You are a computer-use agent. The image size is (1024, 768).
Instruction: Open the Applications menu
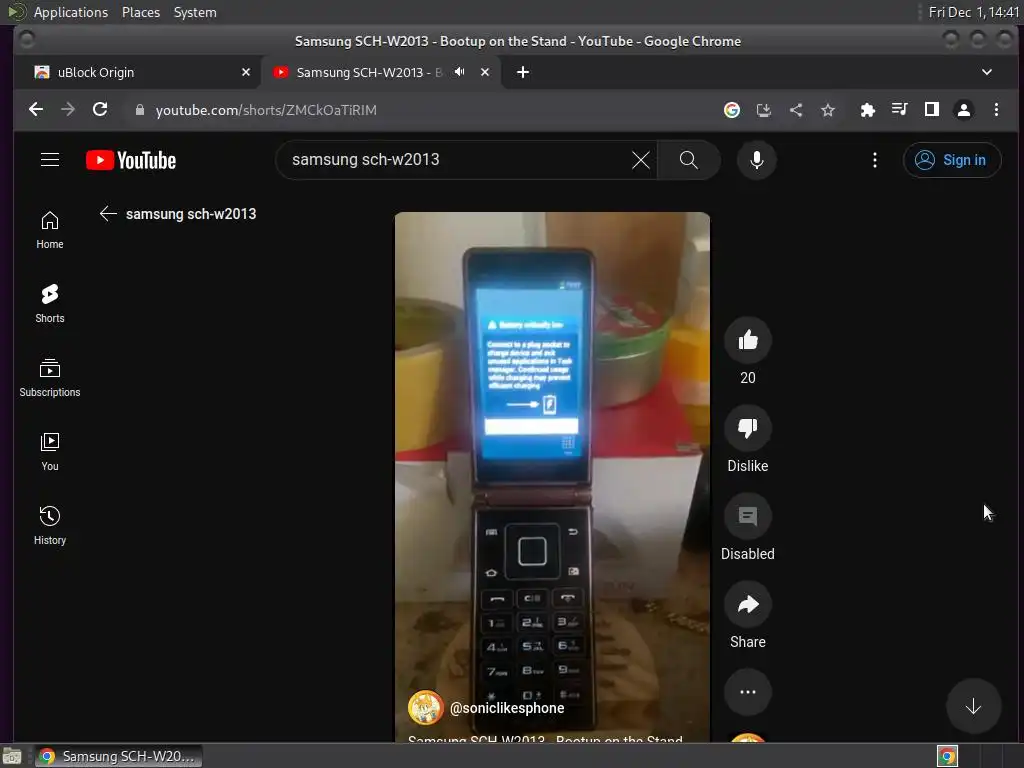coord(71,12)
